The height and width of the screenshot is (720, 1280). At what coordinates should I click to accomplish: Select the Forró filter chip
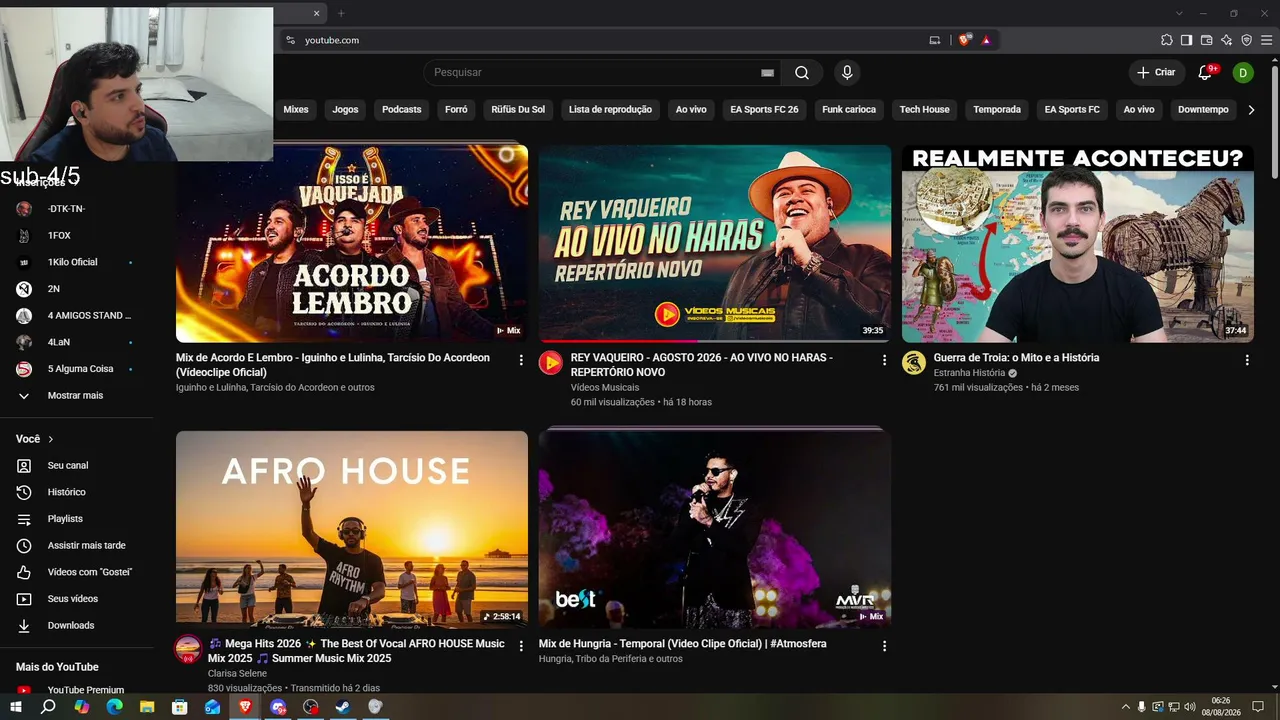pos(456,109)
